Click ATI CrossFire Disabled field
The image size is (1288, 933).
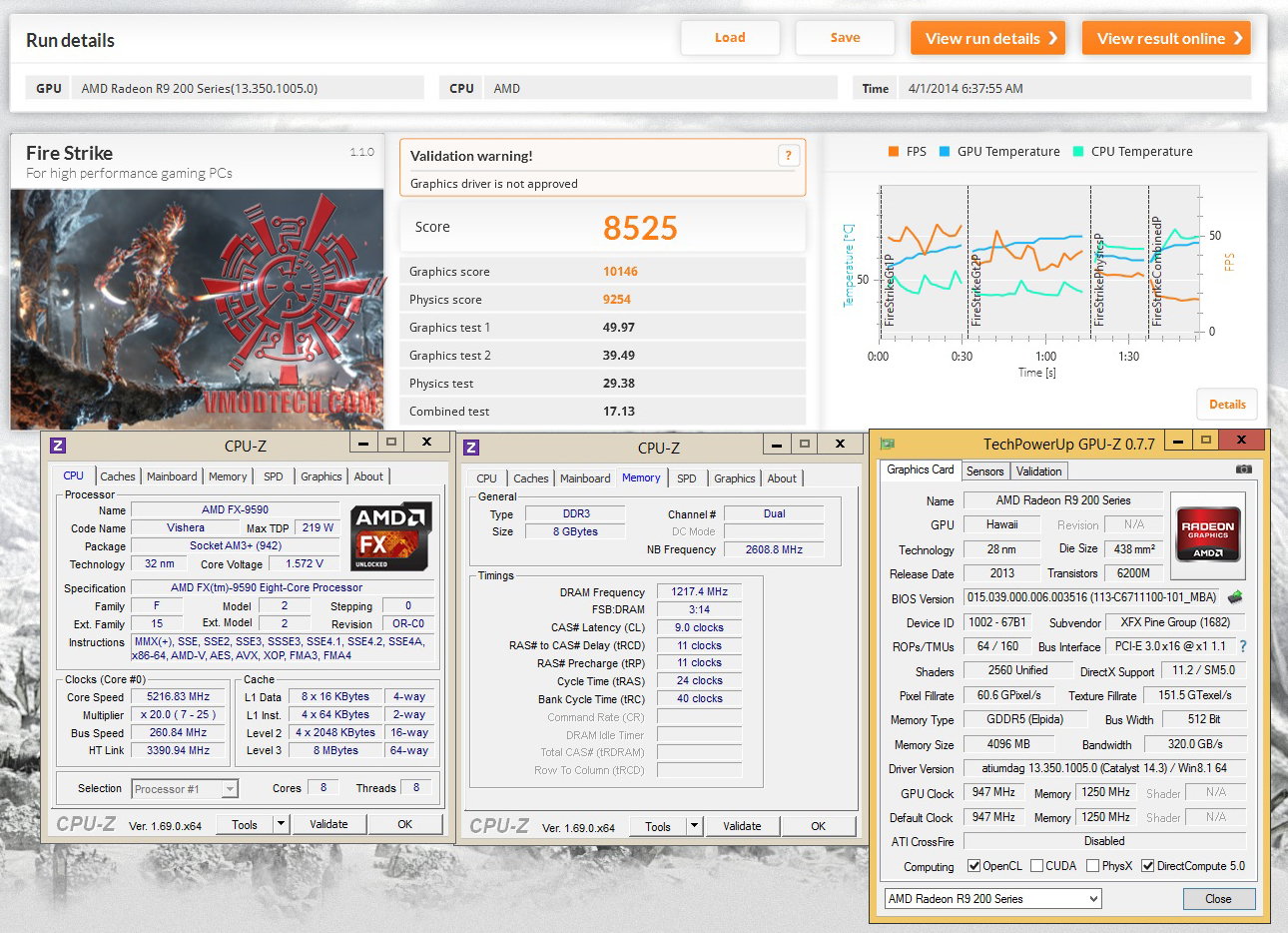[x=1105, y=841]
